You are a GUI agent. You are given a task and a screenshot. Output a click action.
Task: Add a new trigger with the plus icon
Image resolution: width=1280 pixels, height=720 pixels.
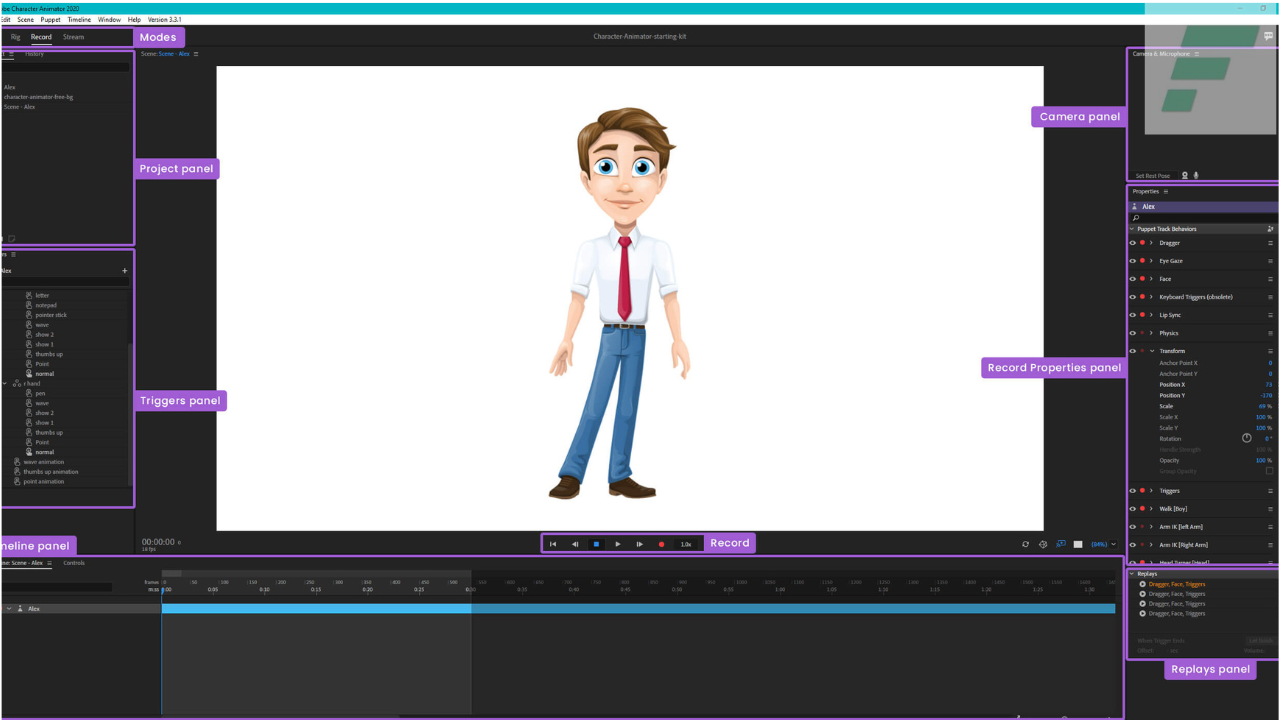[125, 271]
